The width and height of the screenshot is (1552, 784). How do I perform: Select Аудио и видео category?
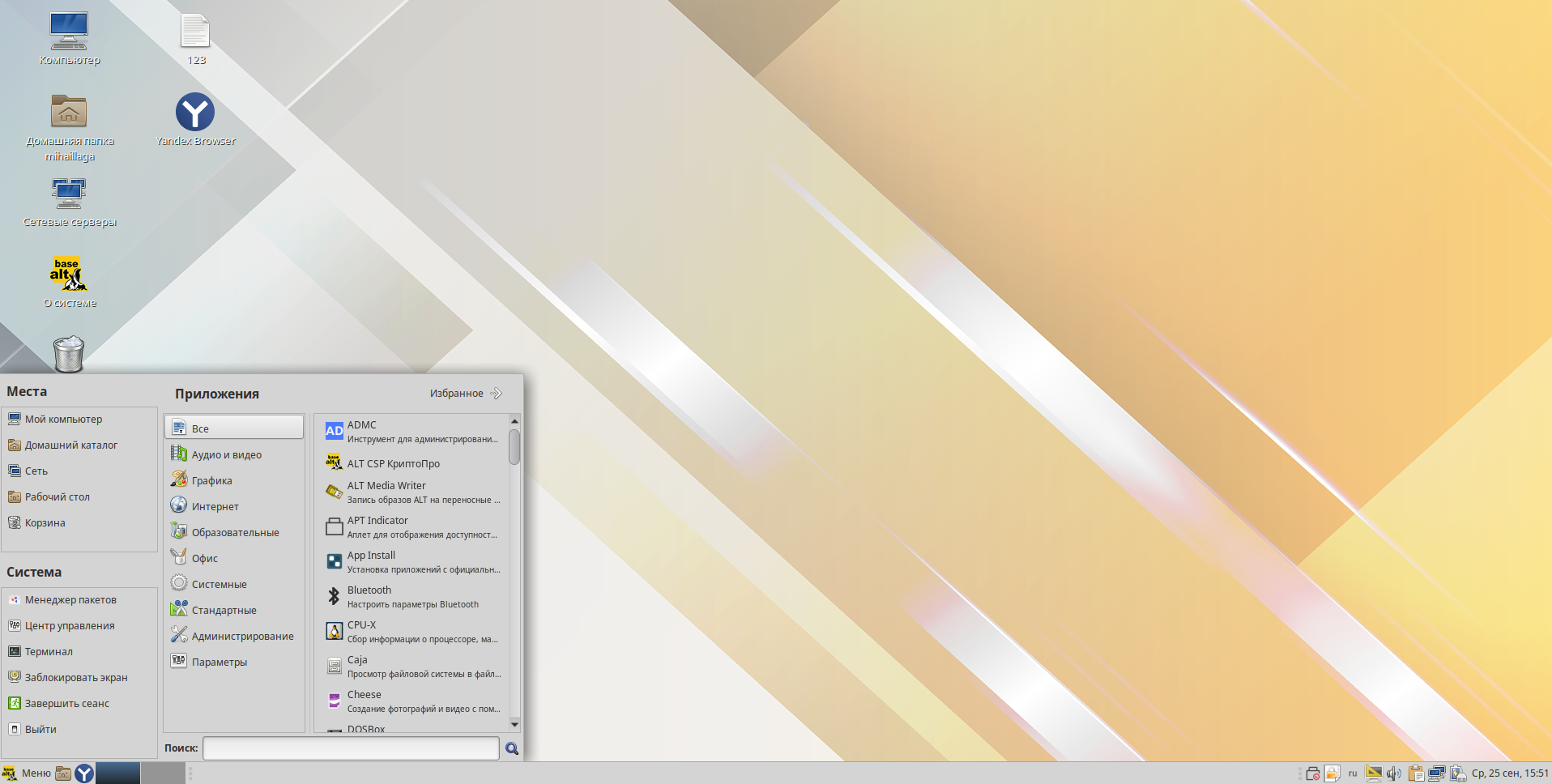click(234, 454)
